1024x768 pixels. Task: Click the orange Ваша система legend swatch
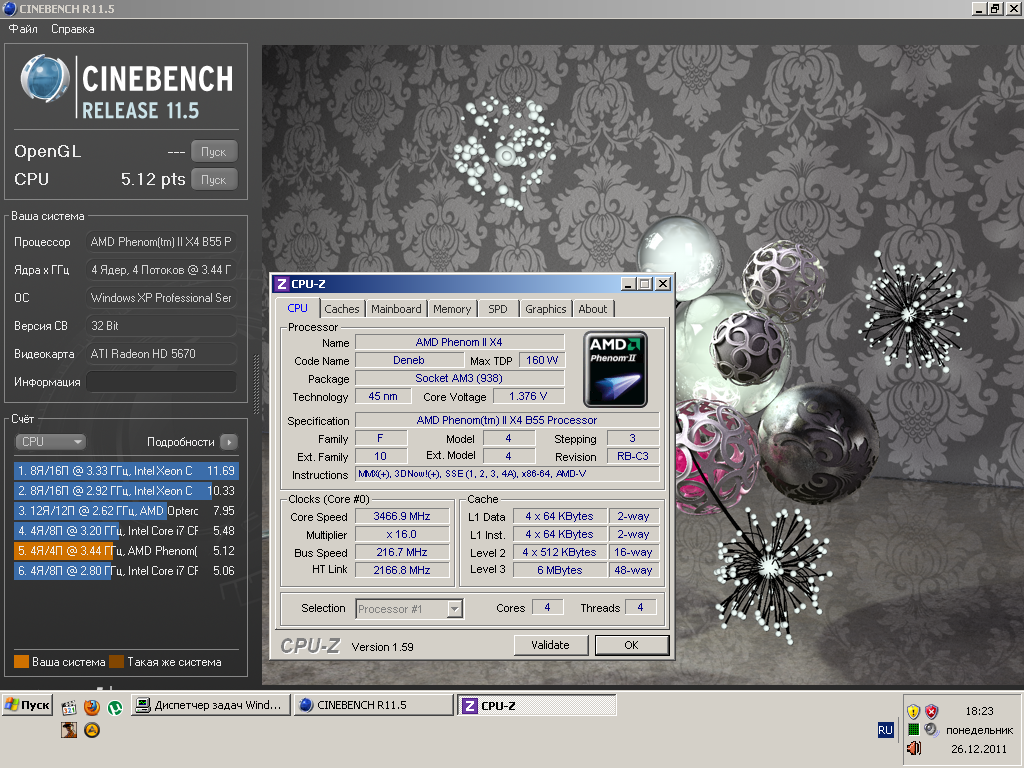click(22, 662)
